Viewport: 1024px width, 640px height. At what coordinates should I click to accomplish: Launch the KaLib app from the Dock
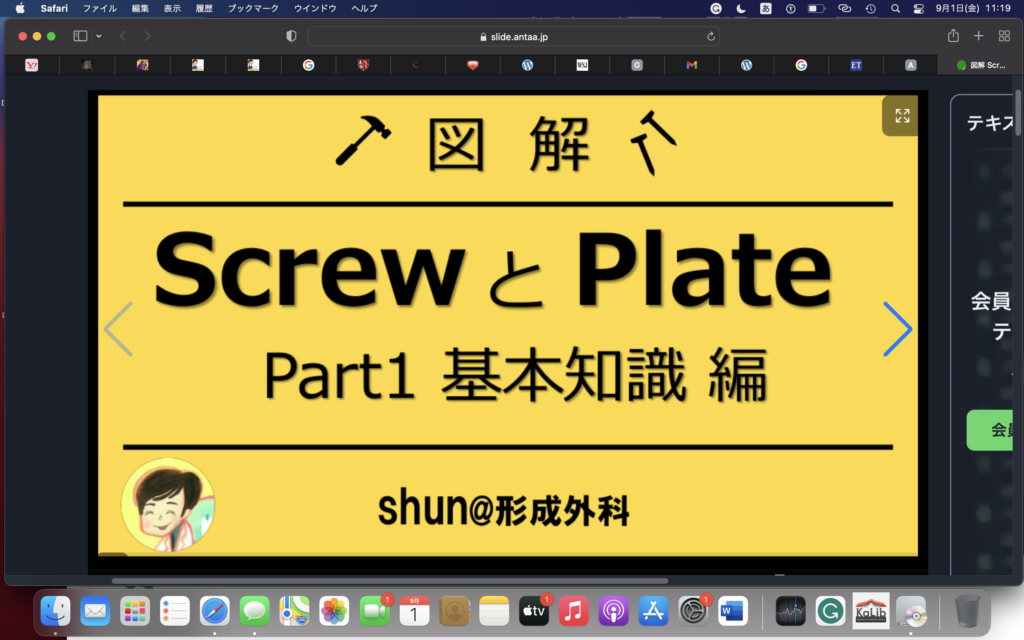870,610
